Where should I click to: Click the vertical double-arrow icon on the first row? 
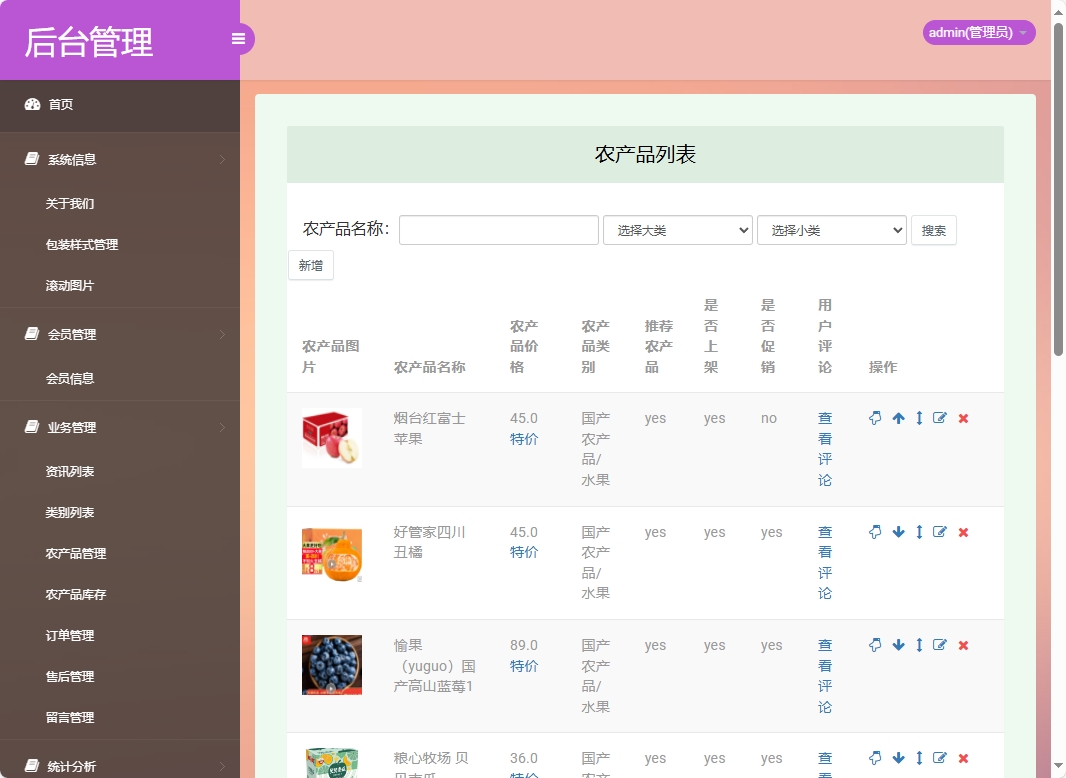(x=919, y=418)
